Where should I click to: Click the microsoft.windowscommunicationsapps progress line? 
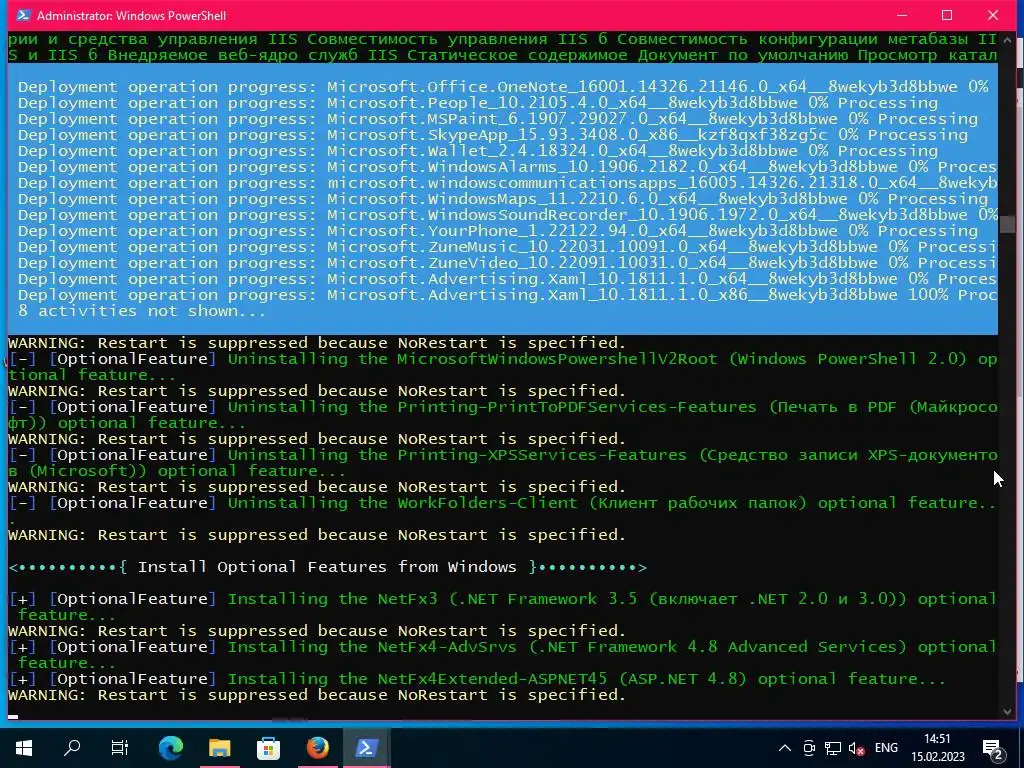click(x=507, y=183)
